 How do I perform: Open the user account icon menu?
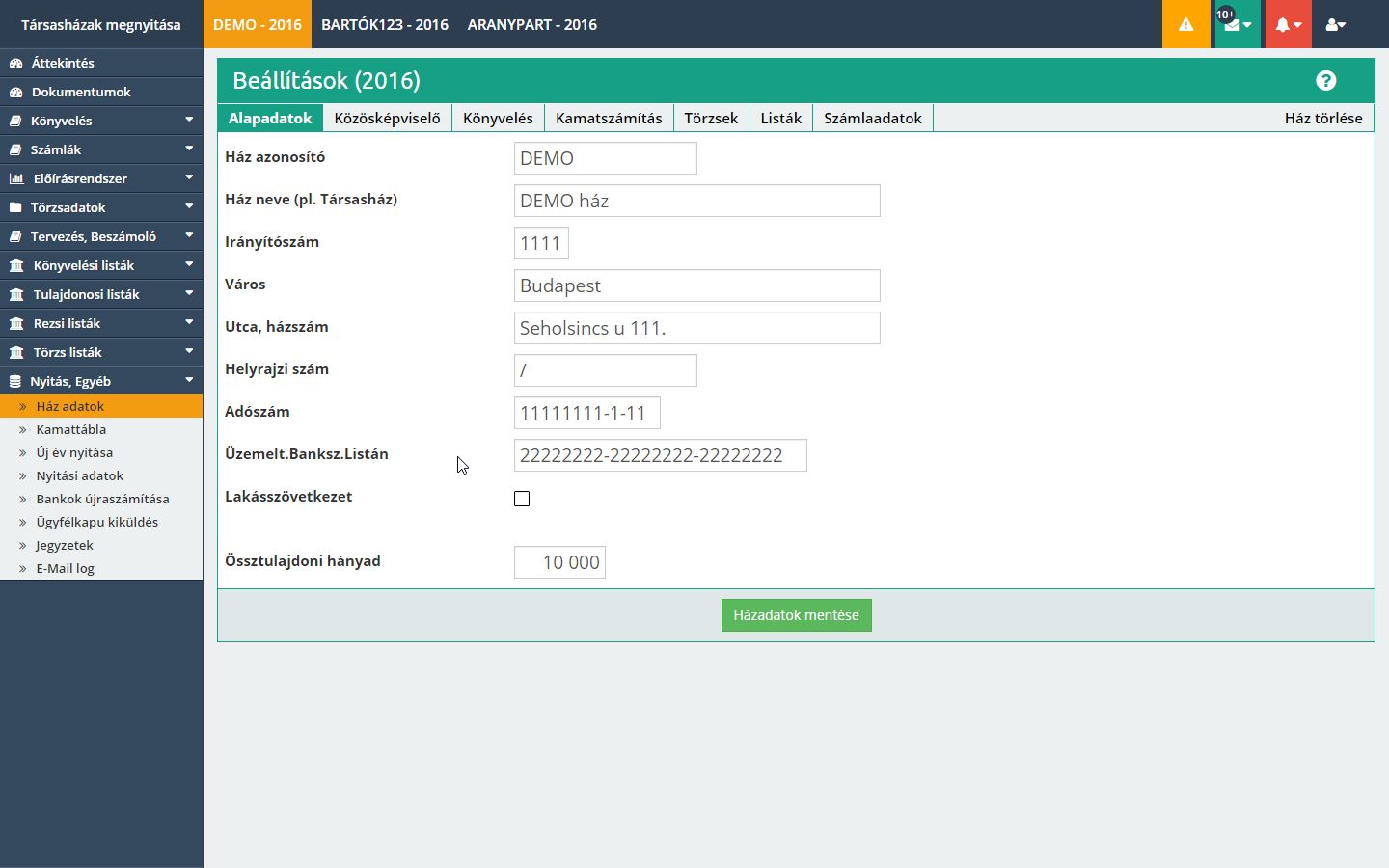point(1335,24)
